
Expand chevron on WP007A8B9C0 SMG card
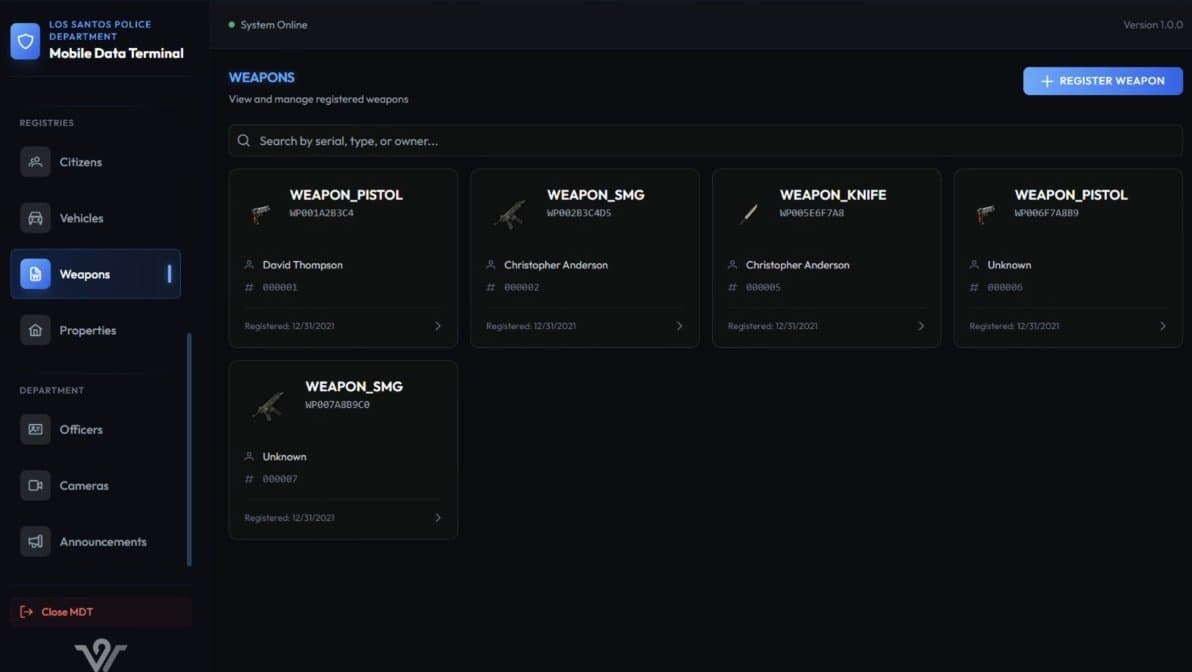(x=438, y=518)
